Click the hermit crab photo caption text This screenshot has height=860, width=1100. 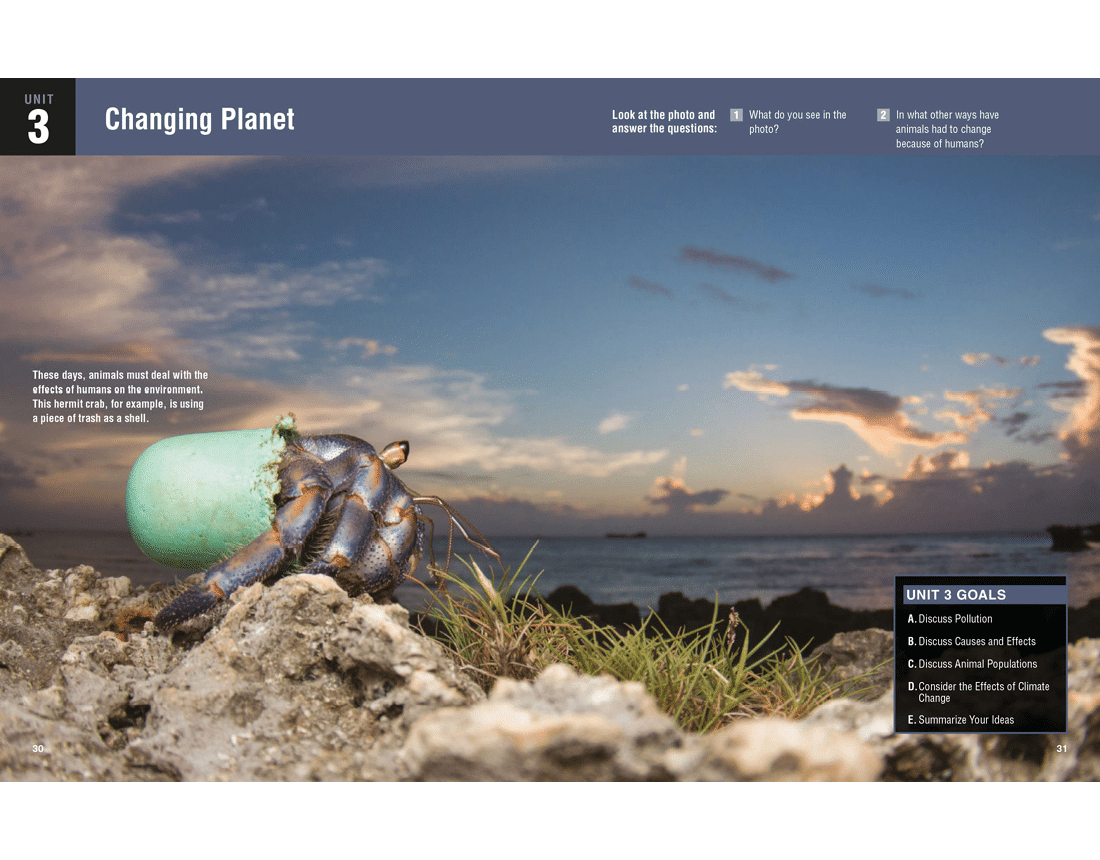(x=120, y=397)
